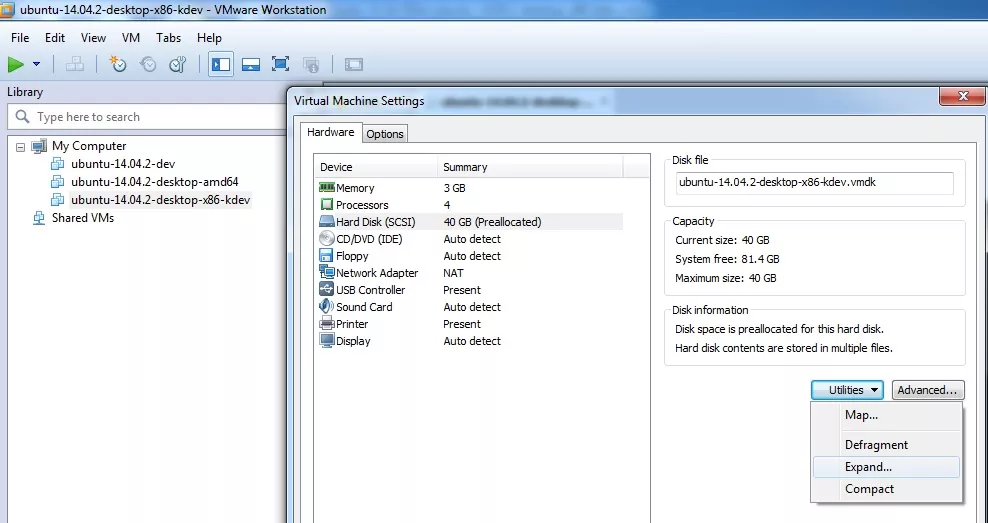
Task: Select the CD/DVD (IDE) device row
Action: click(x=471, y=239)
